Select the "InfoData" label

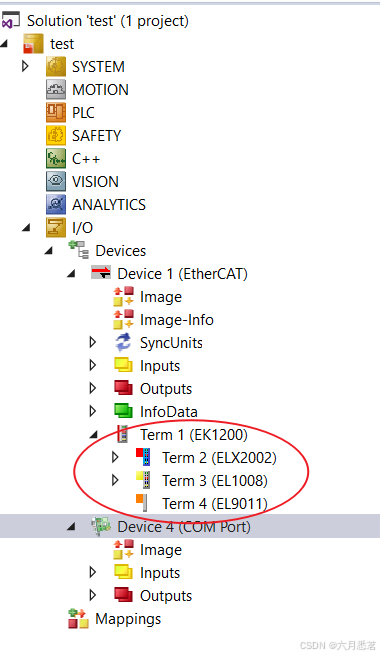tap(169, 411)
